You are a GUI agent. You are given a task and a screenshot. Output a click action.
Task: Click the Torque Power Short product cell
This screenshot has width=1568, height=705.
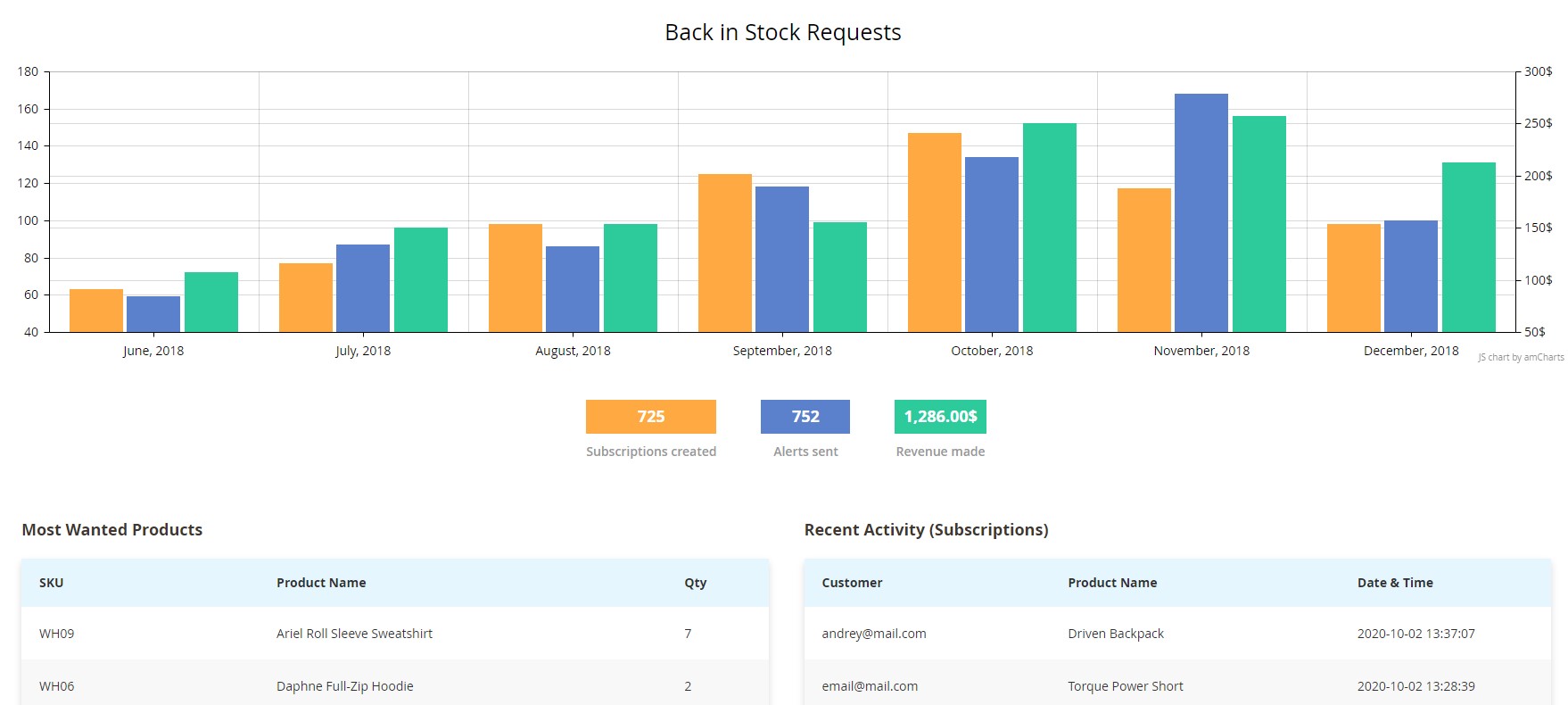click(1126, 686)
